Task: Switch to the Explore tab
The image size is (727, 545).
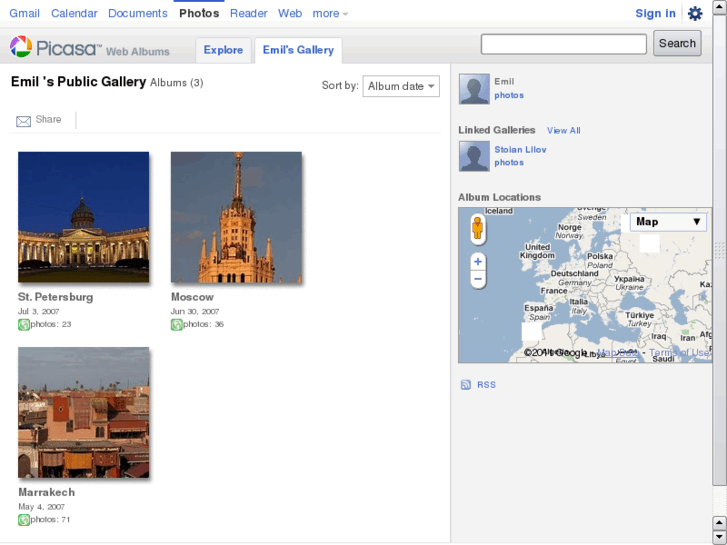Action: (x=223, y=50)
